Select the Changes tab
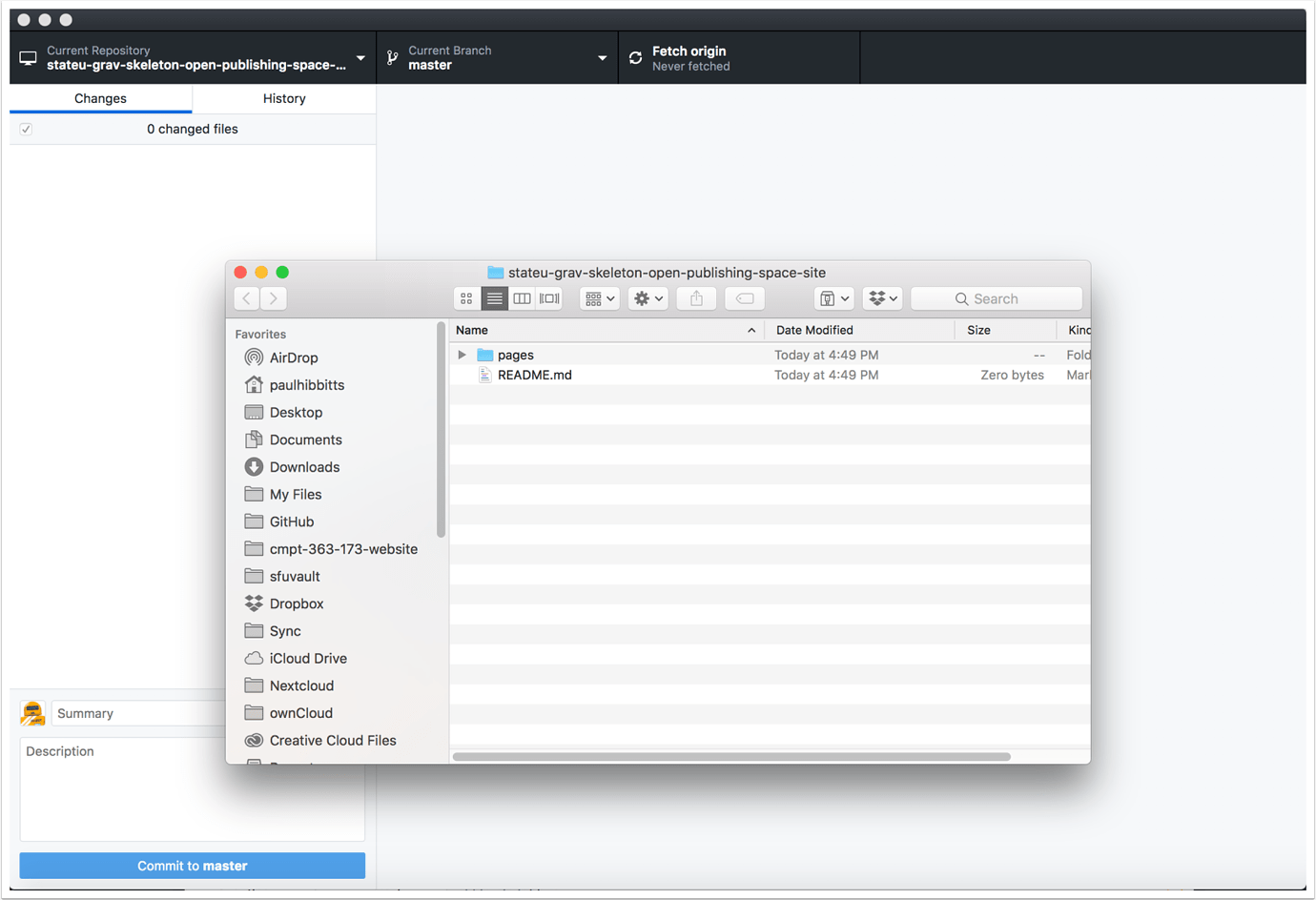The image size is (1316, 900). [100, 98]
